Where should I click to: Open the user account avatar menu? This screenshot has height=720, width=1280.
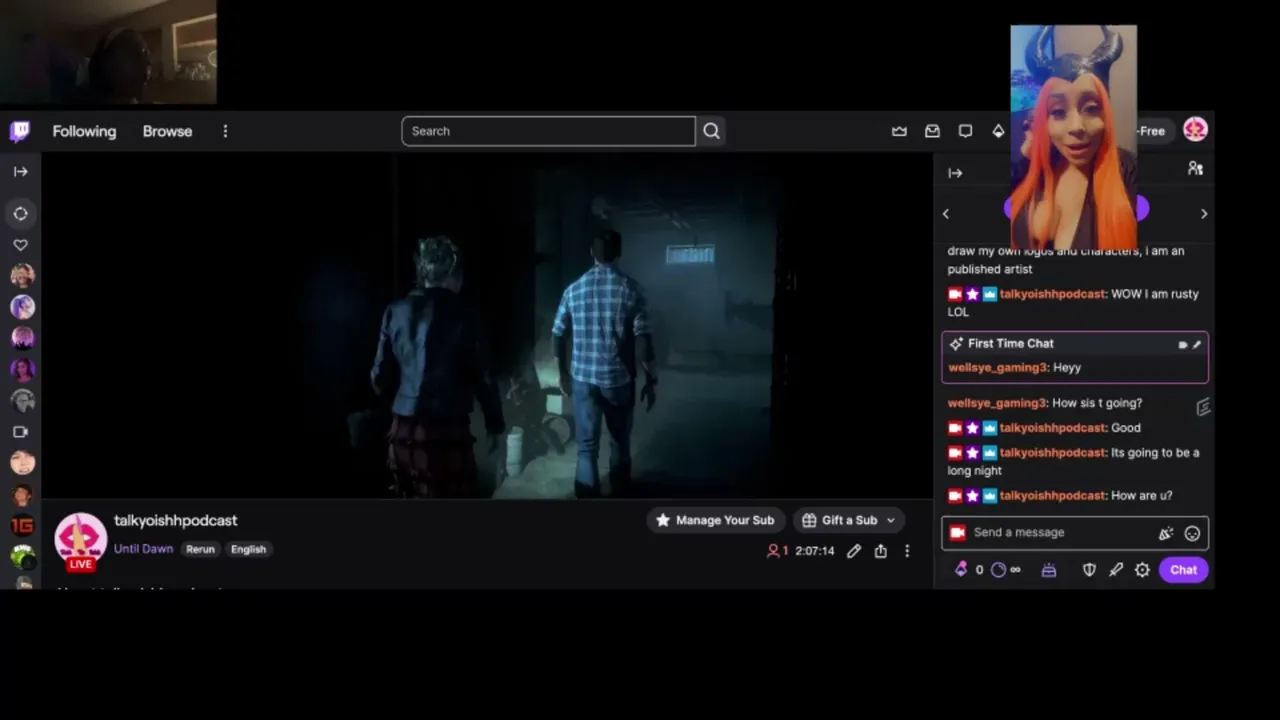[1195, 130]
